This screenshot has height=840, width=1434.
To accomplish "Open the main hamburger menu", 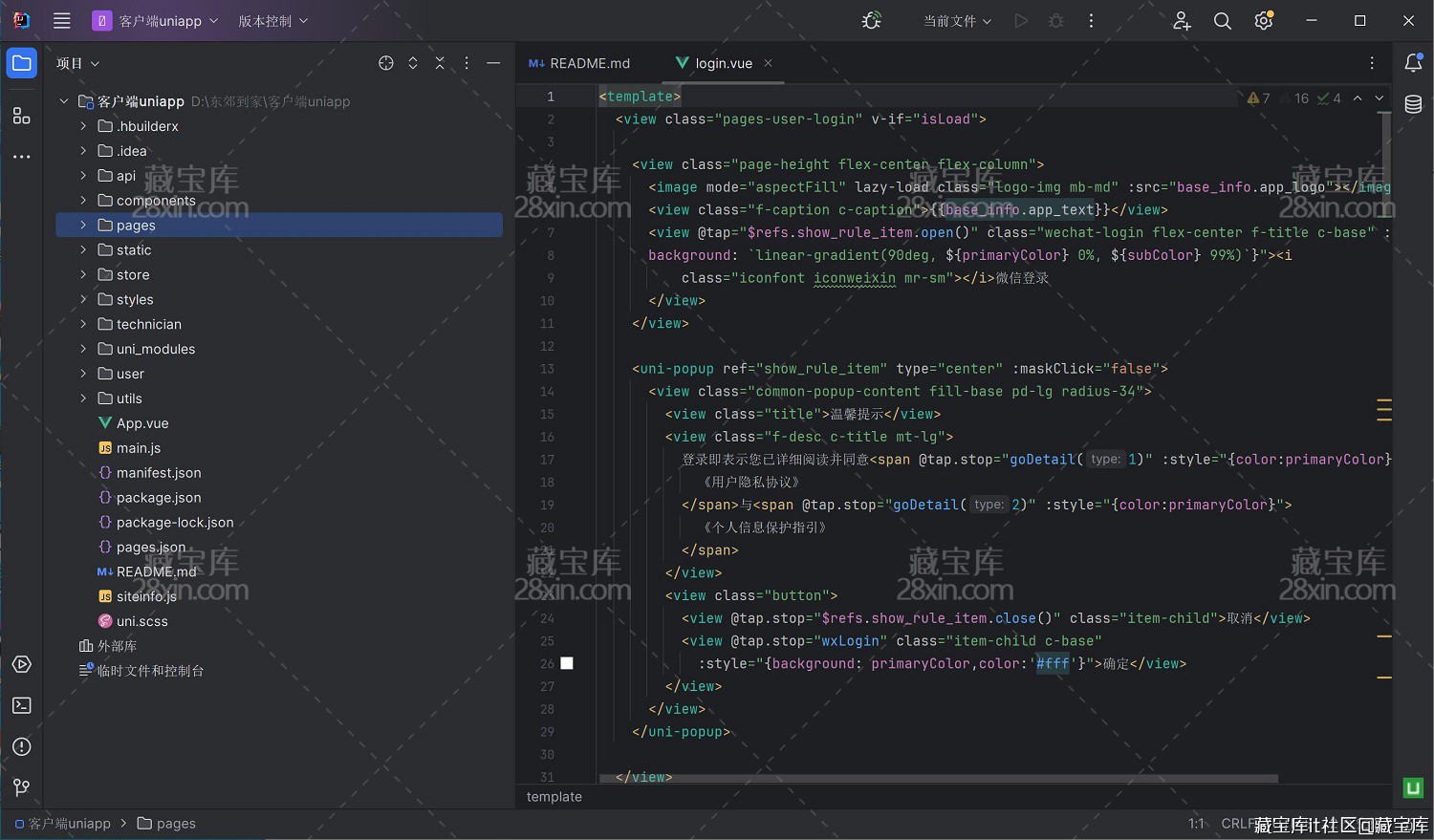I will (62, 21).
